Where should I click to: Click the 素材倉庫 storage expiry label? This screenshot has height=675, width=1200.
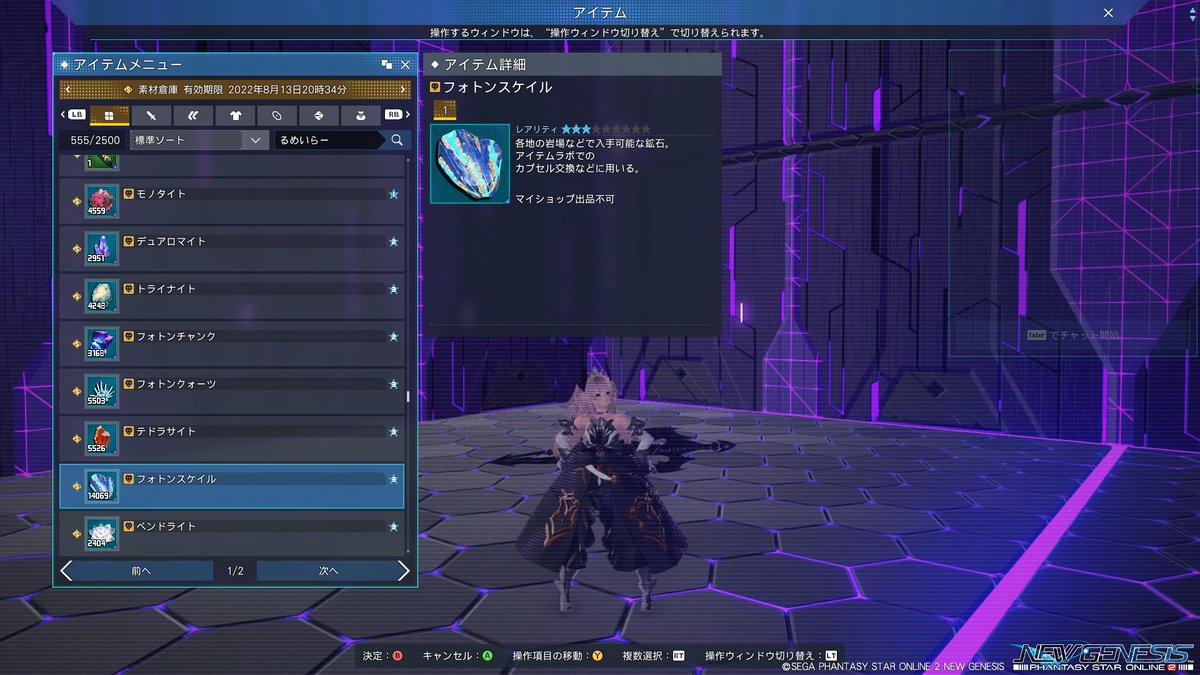coord(237,90)
